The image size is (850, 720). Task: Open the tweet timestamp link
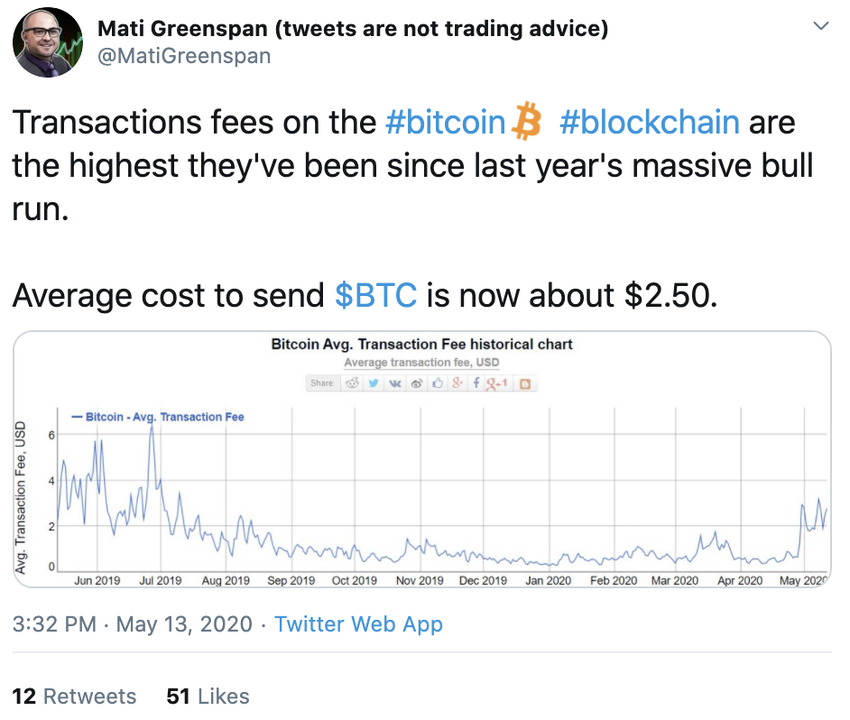[x=131, y=625]
